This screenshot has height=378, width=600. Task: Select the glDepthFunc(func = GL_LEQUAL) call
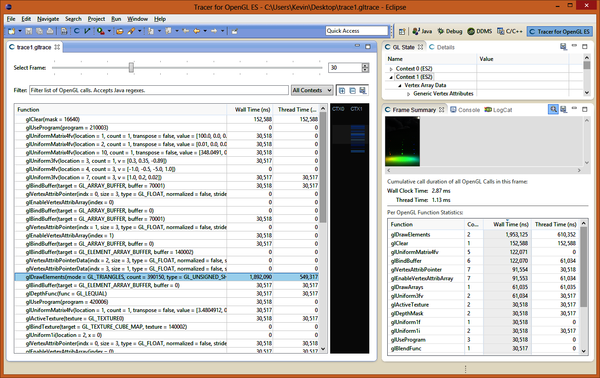point(166,294)
